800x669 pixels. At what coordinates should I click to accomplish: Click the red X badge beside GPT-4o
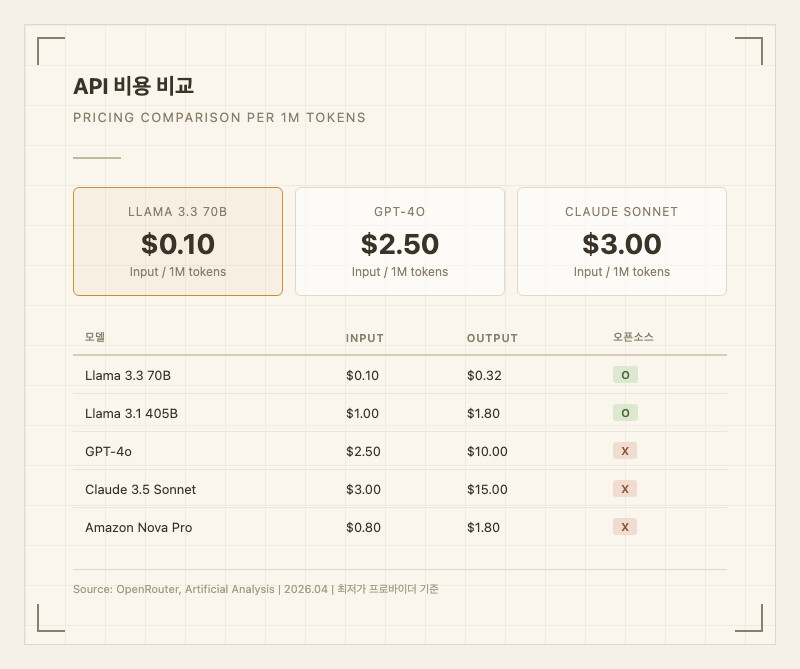[x=624, y=451]
